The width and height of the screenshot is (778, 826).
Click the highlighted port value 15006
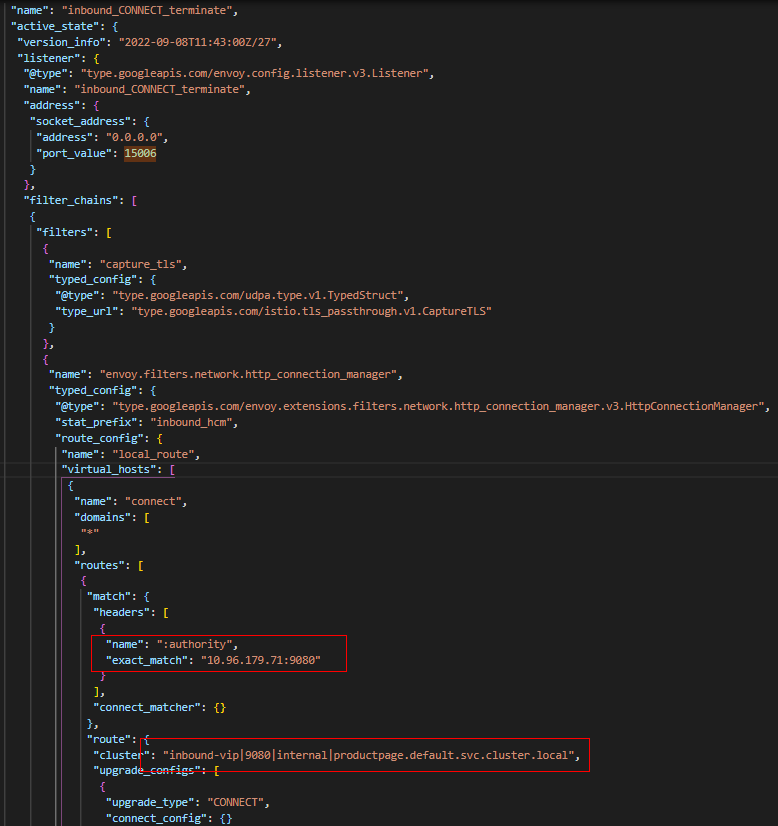click(x=140, y=153)
